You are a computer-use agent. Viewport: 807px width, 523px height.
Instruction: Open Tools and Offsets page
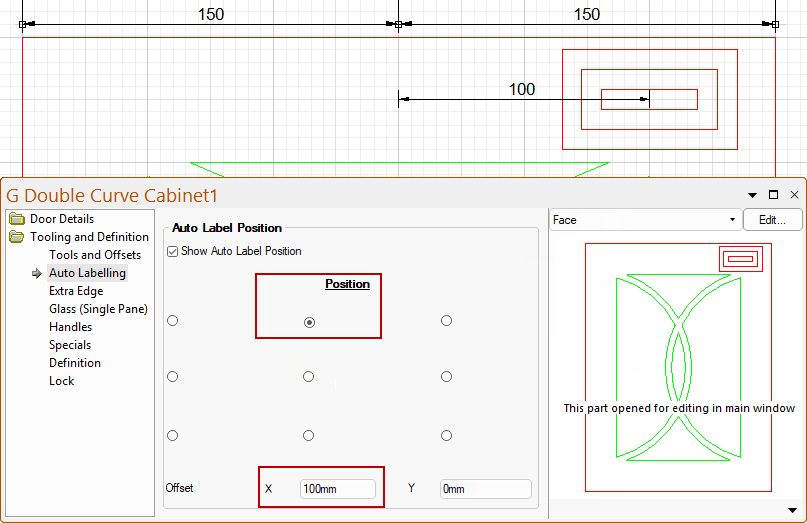point(95,255)
